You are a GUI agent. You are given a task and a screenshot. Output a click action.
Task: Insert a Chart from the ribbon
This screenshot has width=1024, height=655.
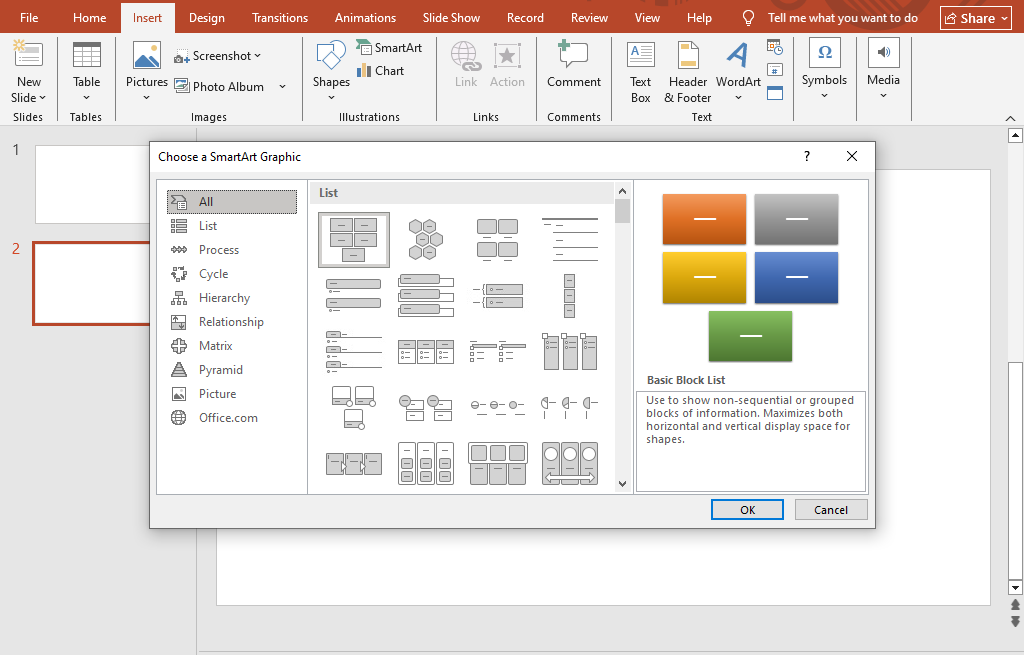point(381,71)
